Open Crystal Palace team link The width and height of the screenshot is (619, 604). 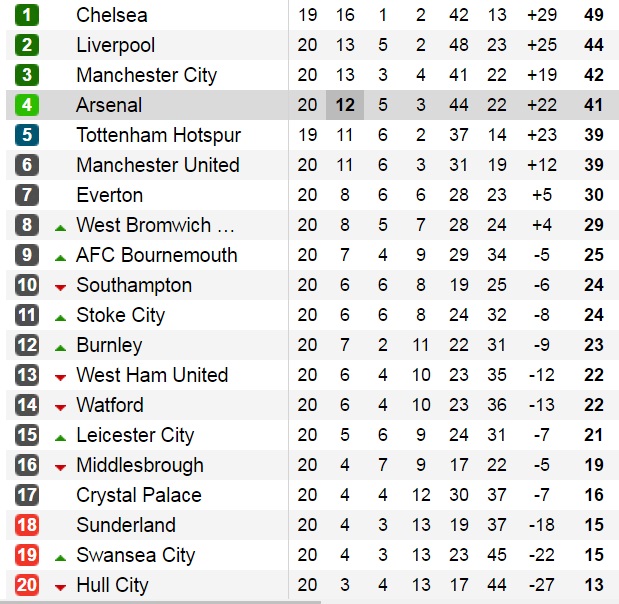[x=138, y=495]
